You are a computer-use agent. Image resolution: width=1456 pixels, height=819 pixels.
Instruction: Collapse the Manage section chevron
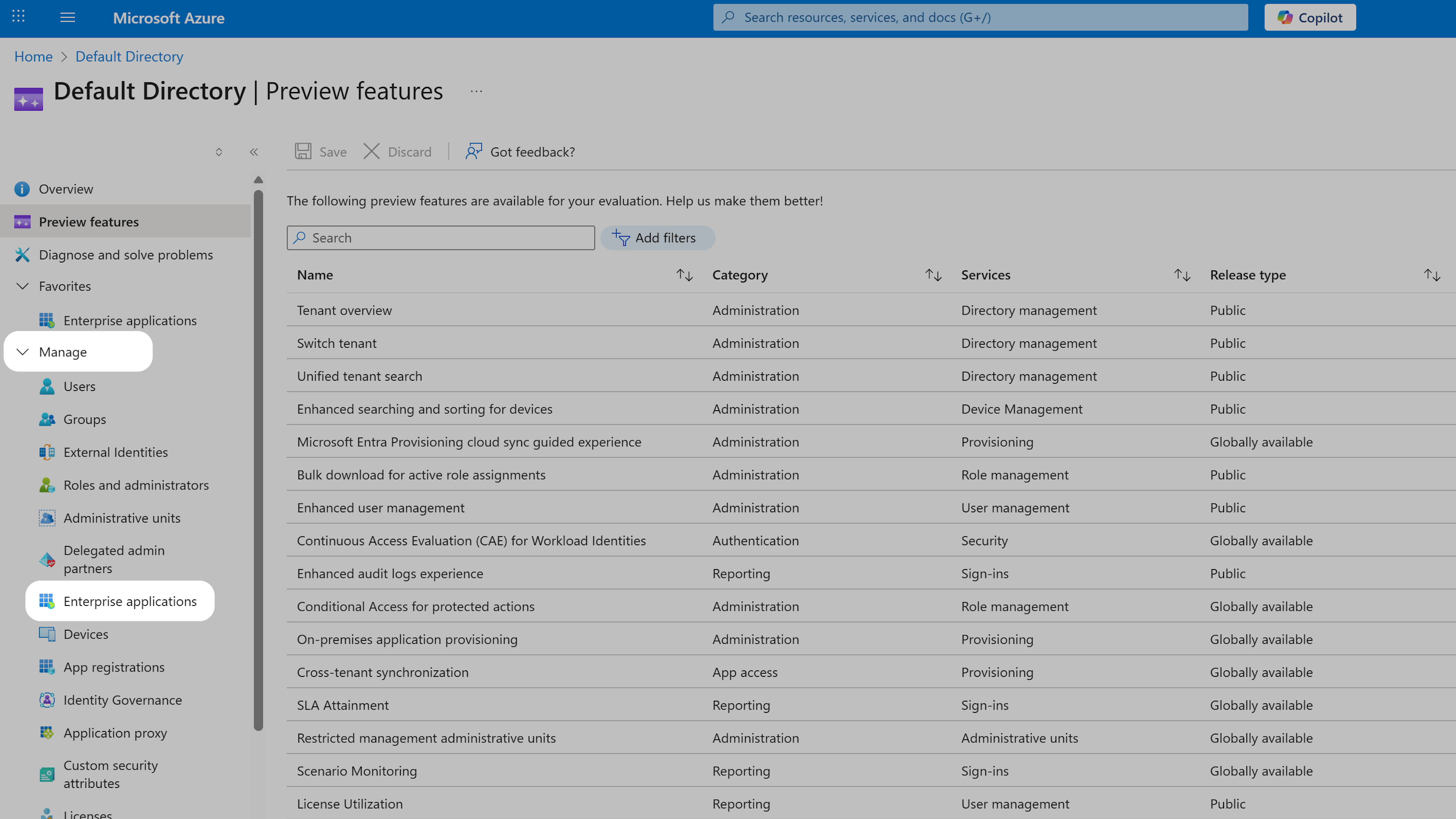click(x=23, y=352)
